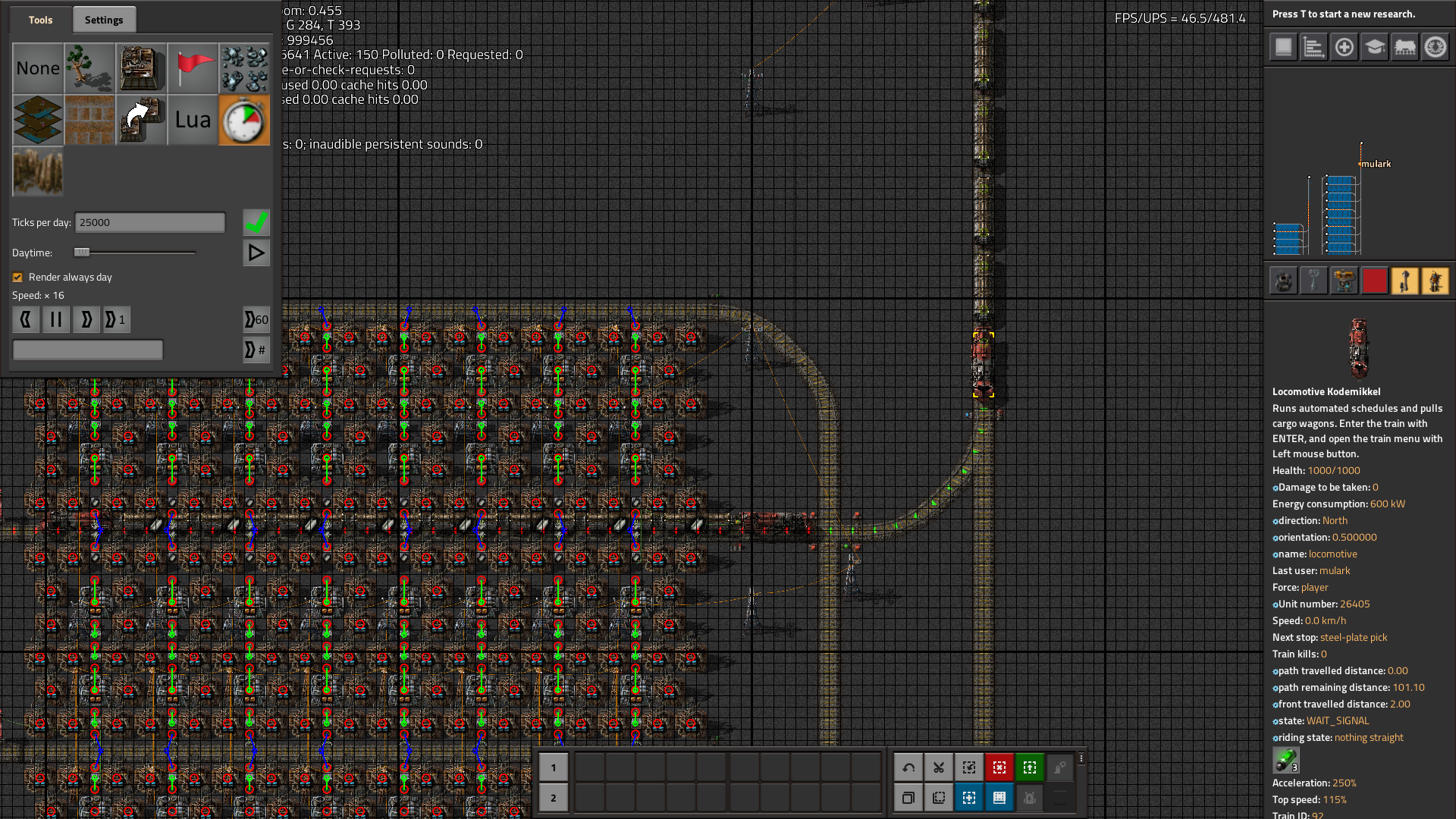Select the None editor tool

click(38, 68)
